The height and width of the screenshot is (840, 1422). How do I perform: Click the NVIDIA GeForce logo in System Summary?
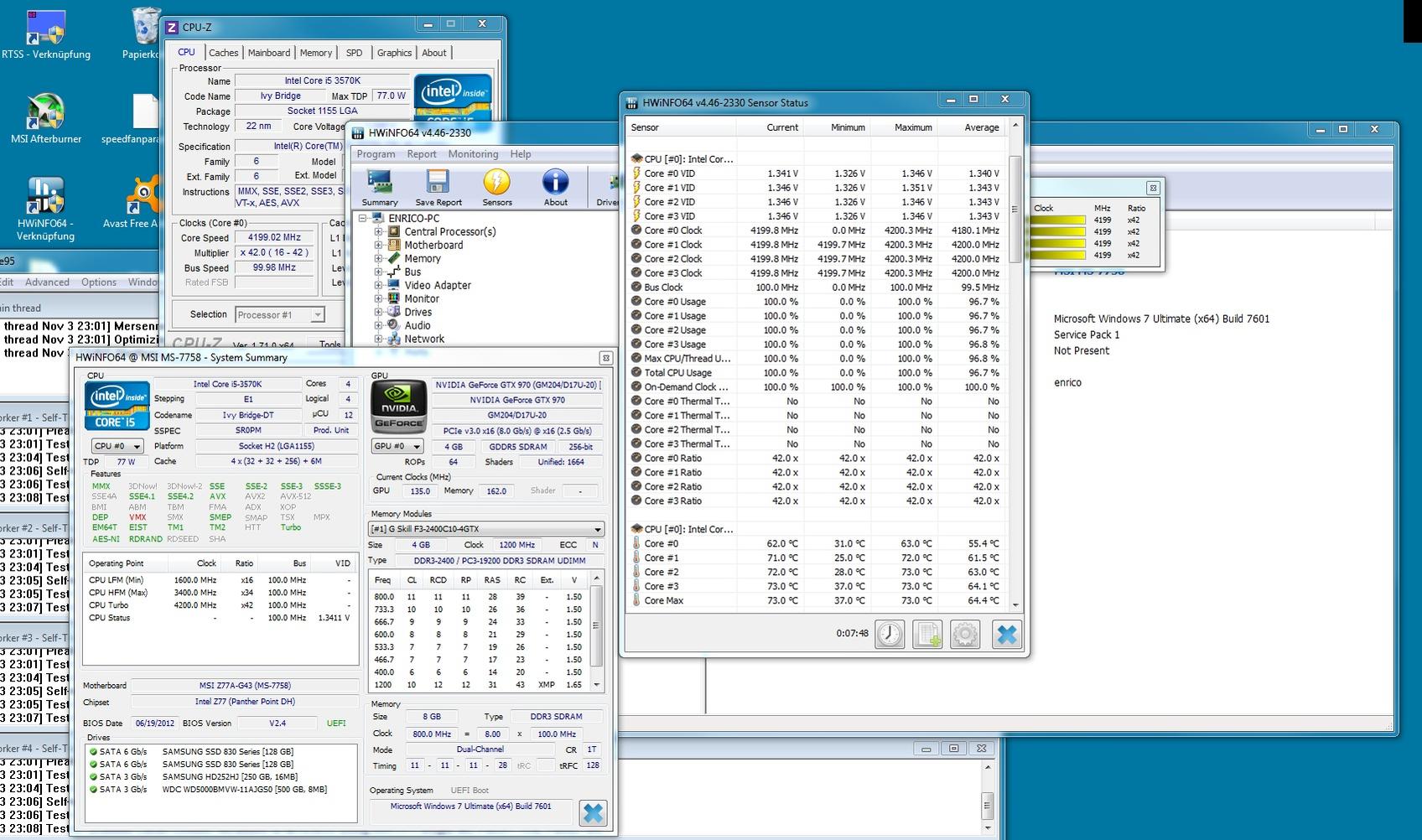point(399,408)
